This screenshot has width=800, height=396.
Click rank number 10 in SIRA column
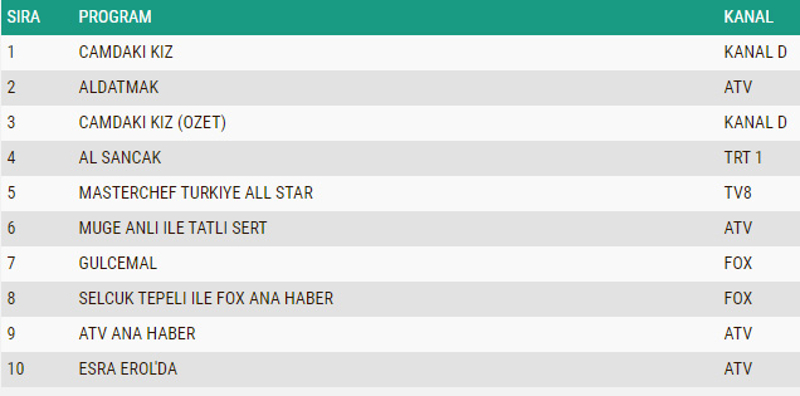click(x=15, y=369)
